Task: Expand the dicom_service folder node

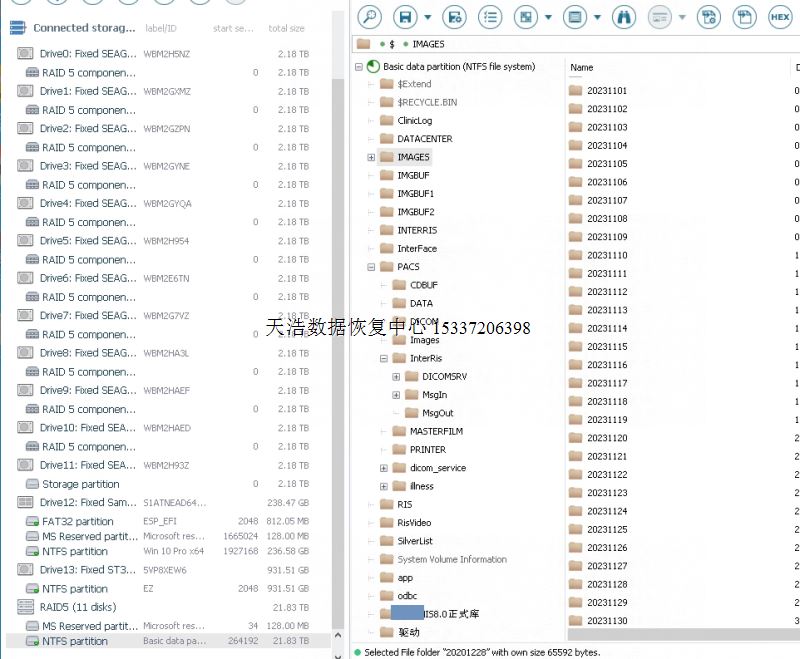Action: (x=384, y=468)
